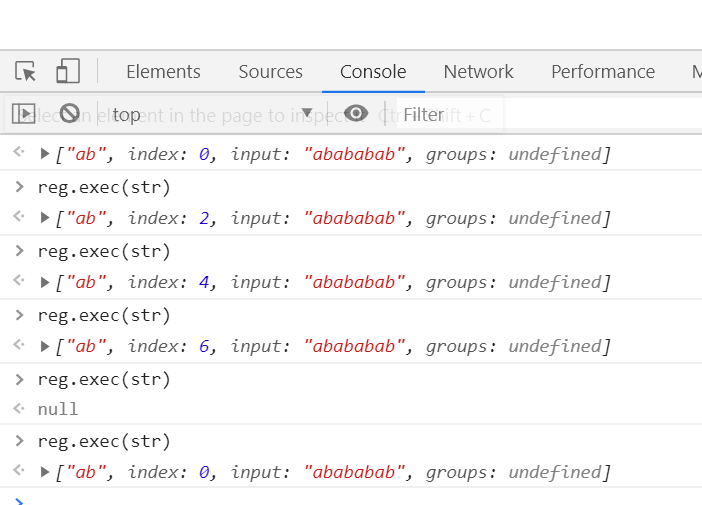Select the Console tab
Image resolution: width=702 pixels, height=505 pixels.
(x=373, y=72)
